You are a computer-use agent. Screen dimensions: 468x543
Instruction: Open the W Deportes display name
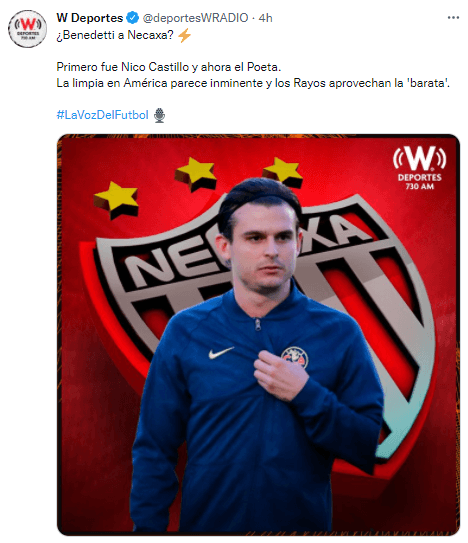[x=90, y=18]
